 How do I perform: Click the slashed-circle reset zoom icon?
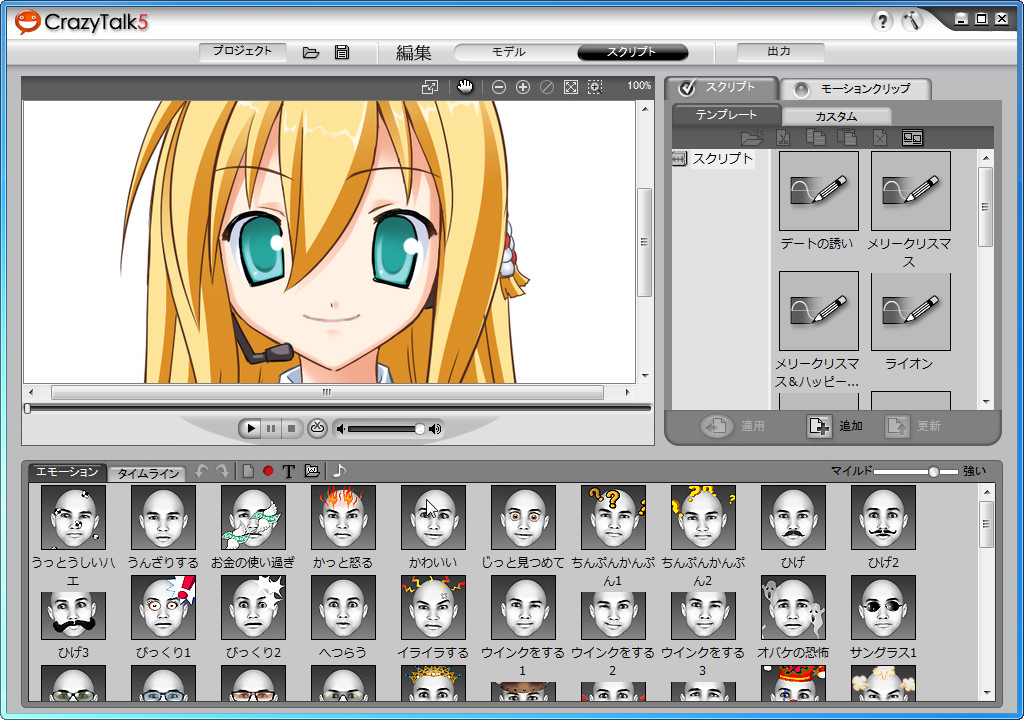(547, 87)
